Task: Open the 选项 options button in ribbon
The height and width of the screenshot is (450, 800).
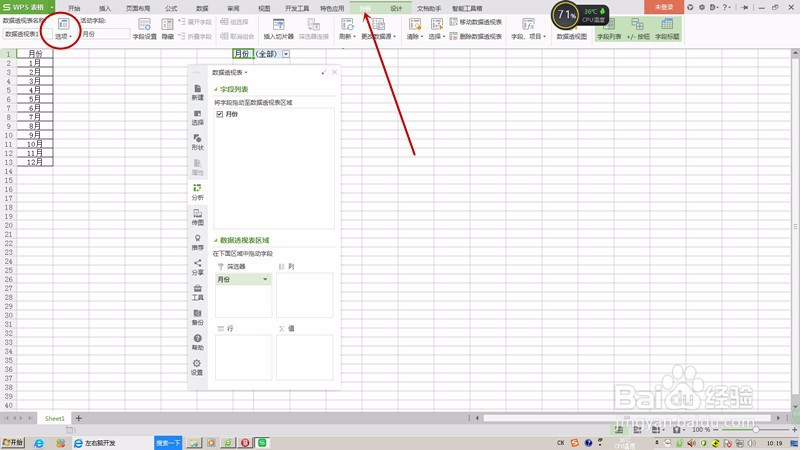Action: point(63,30)
